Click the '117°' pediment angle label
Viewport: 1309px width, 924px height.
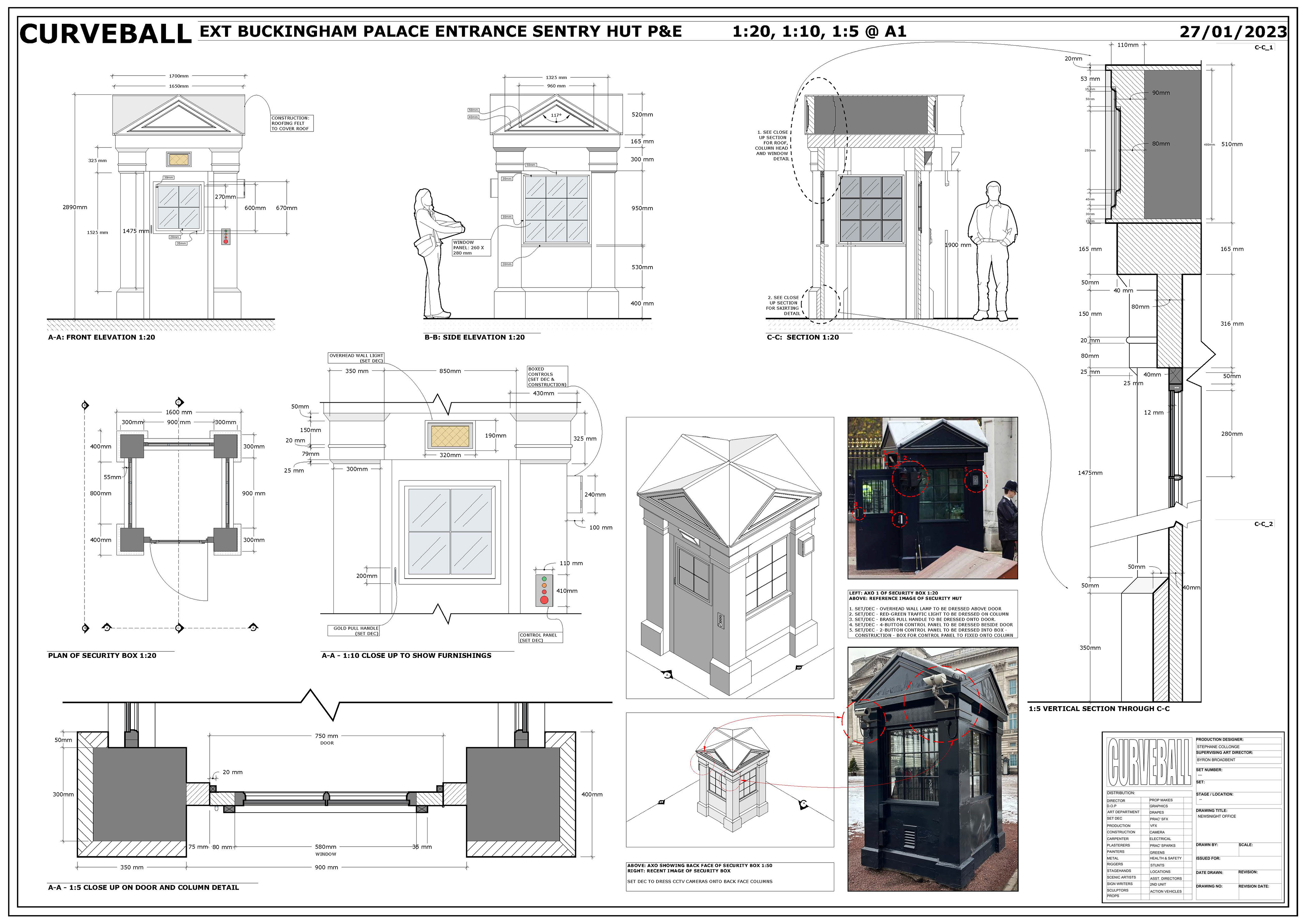[556, 115]
